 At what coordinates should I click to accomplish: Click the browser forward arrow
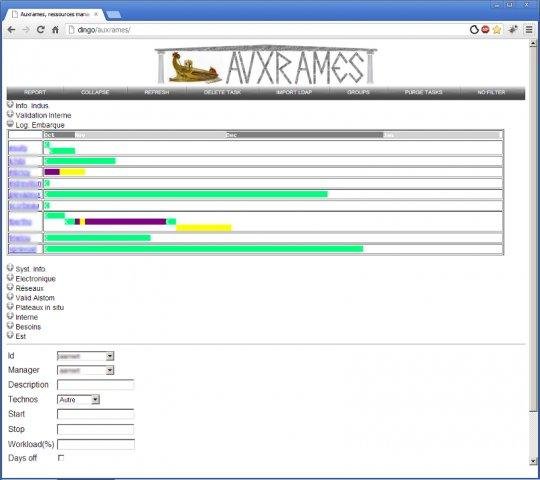[26, 30]
